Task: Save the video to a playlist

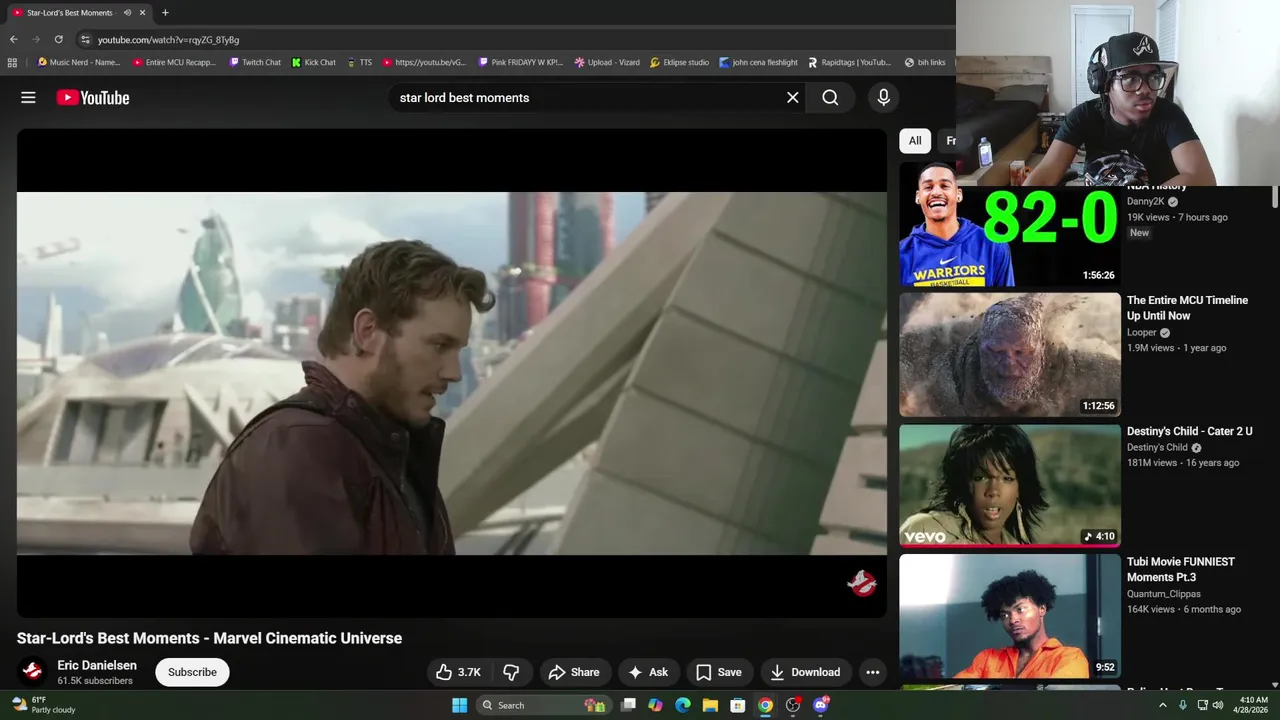Action: pos(718,672)
